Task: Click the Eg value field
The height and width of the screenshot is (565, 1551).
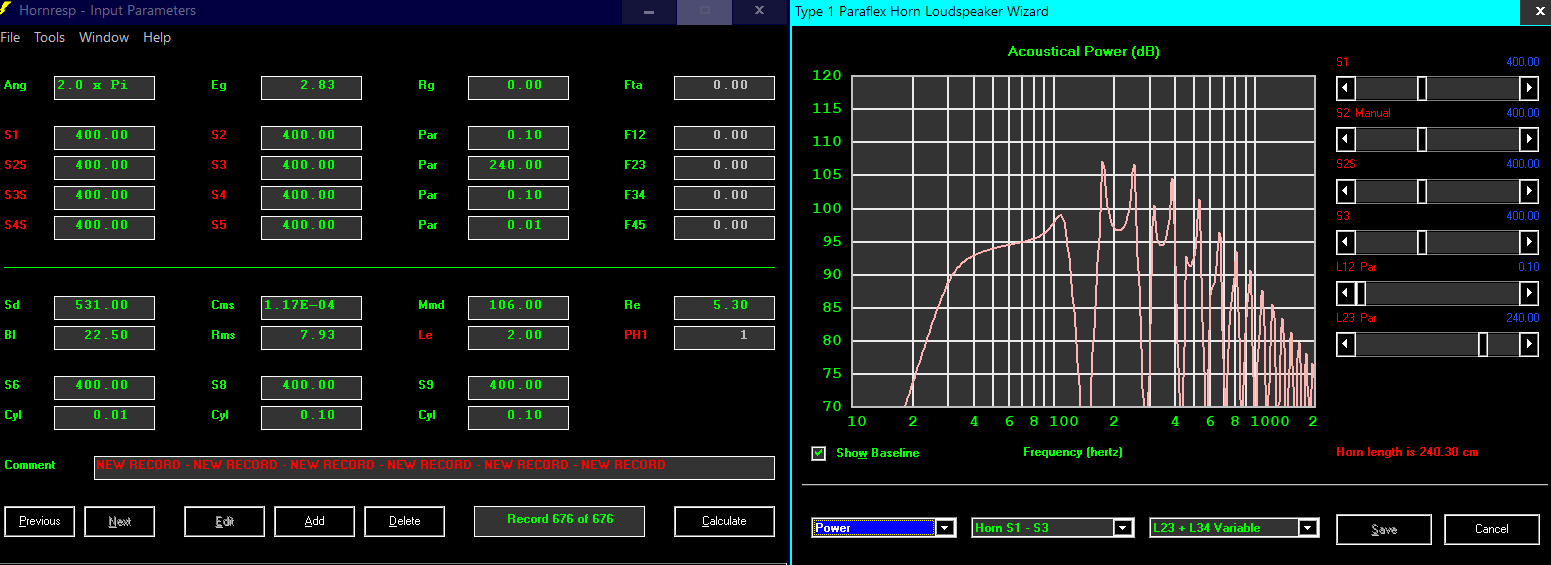Action: coord(311,87)
